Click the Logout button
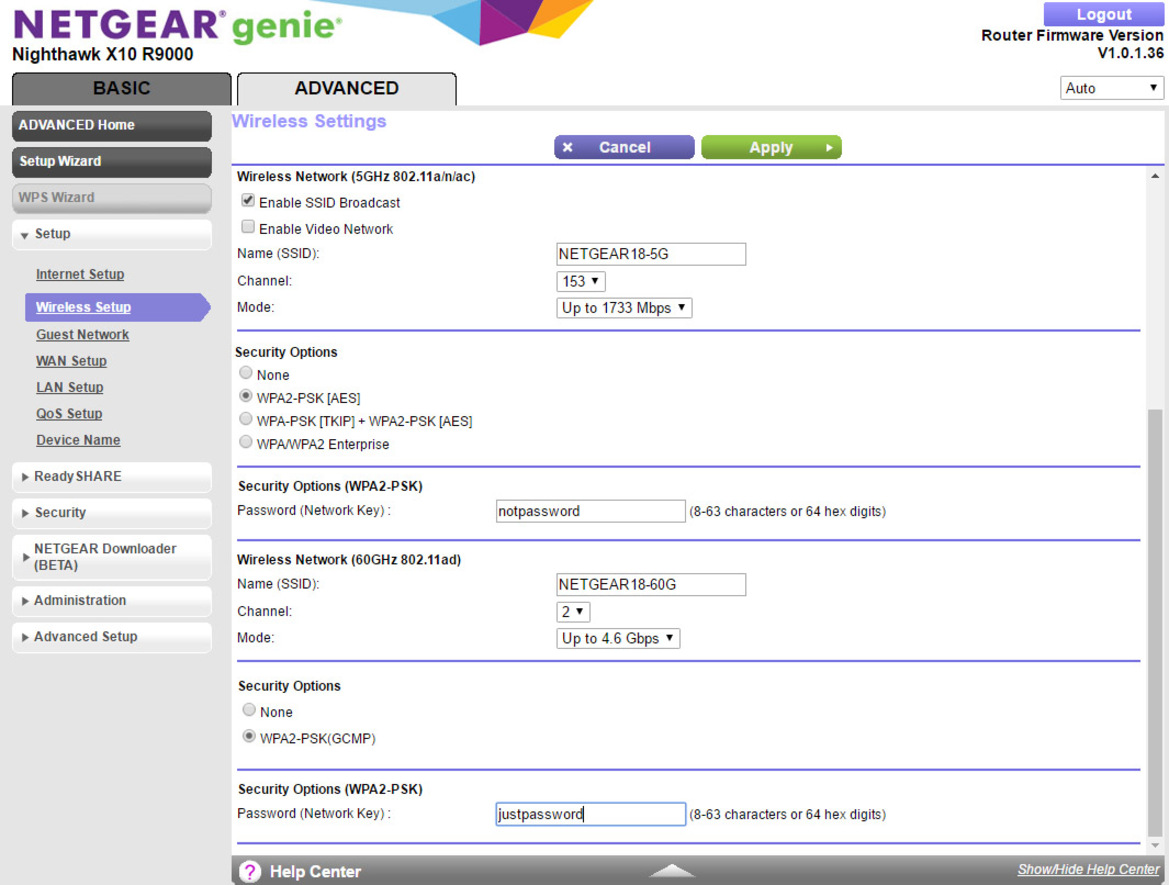This screenshot has height=885, width=1169. 1103,14
